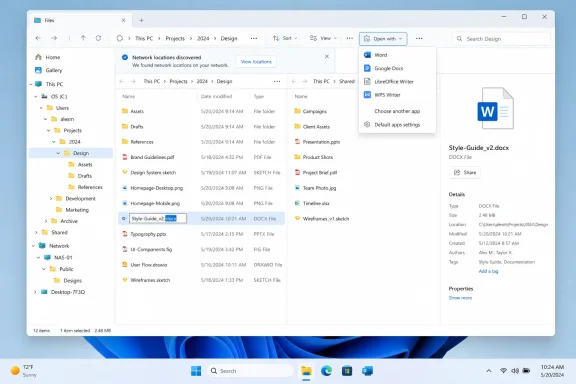The image size is (576, 384).
Task: Click the taskbar Search box
Action: tap(250, 371)
